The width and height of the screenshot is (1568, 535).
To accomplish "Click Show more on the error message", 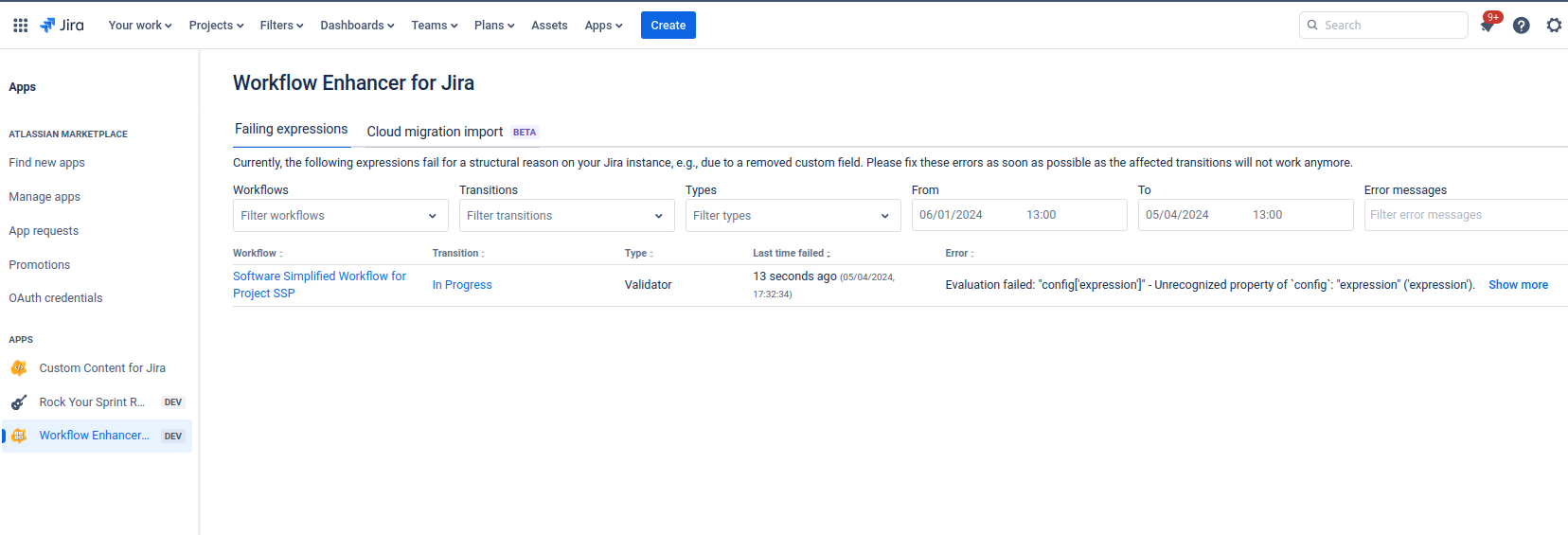I will (x=1518, y=285).
